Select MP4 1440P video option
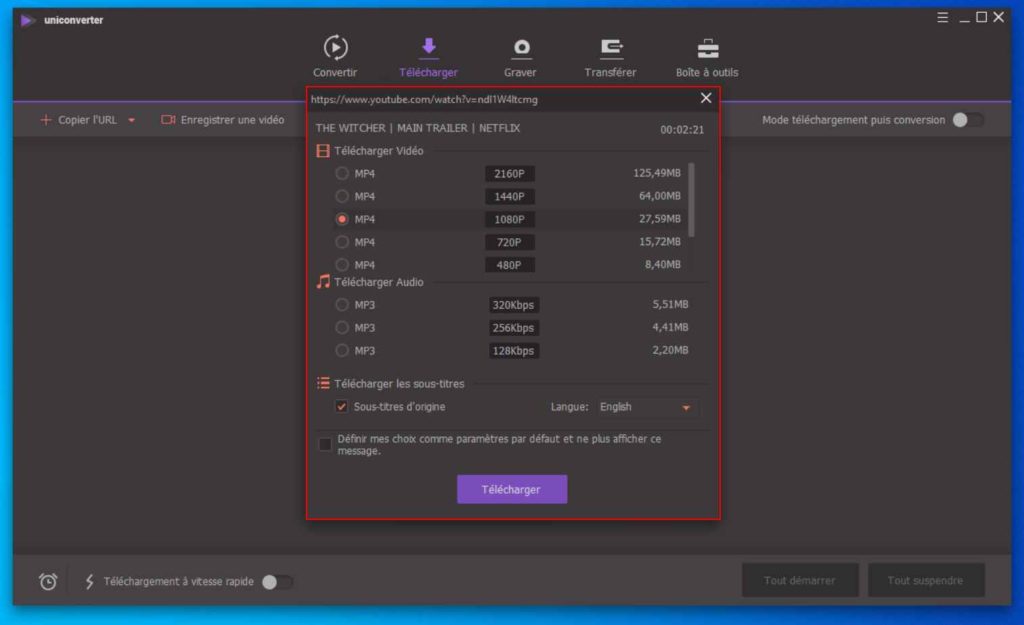1024x625 pixels. [x=342, y=197]
